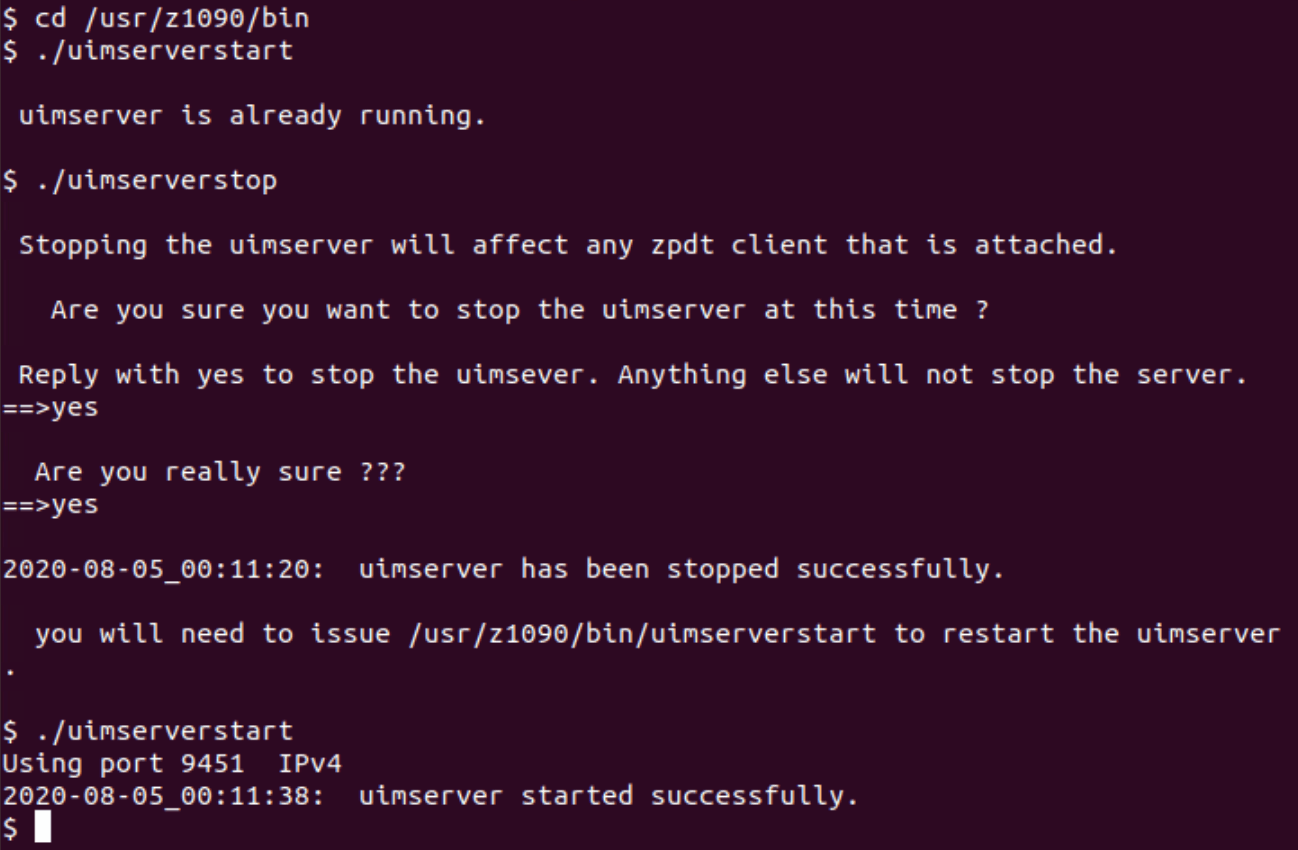Click the "has been stopped successfully." text

(x=762, y=569)
